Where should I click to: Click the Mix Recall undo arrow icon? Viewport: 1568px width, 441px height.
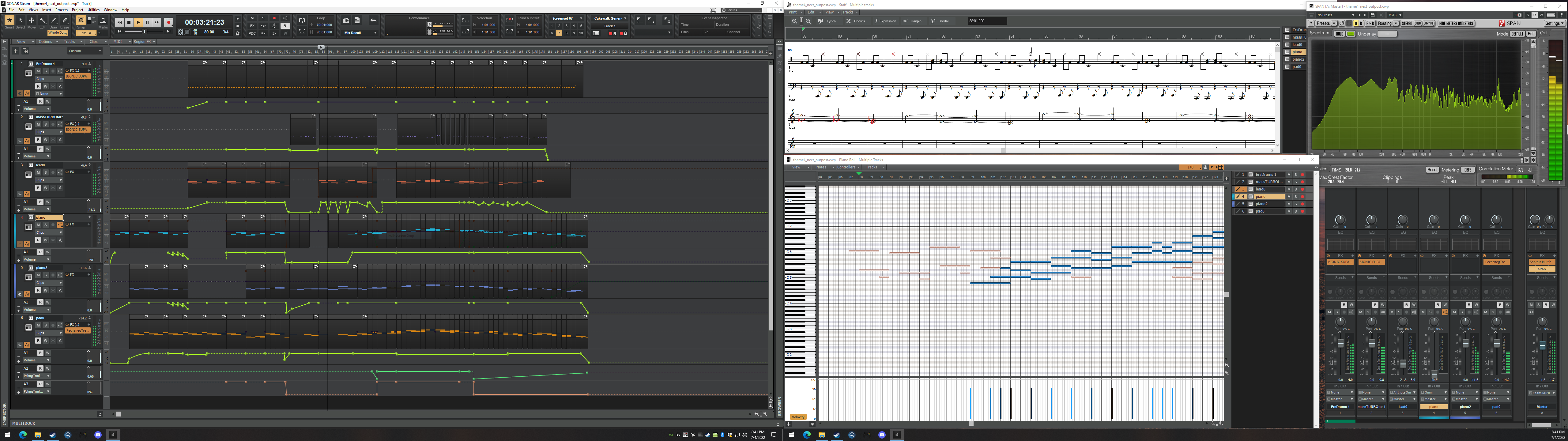pos(373,20)
